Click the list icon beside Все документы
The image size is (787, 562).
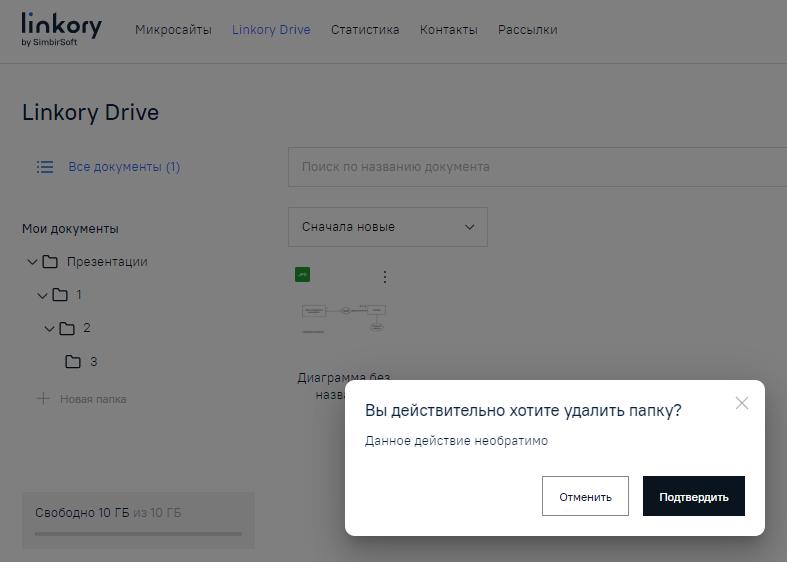(x=45, y=167)
